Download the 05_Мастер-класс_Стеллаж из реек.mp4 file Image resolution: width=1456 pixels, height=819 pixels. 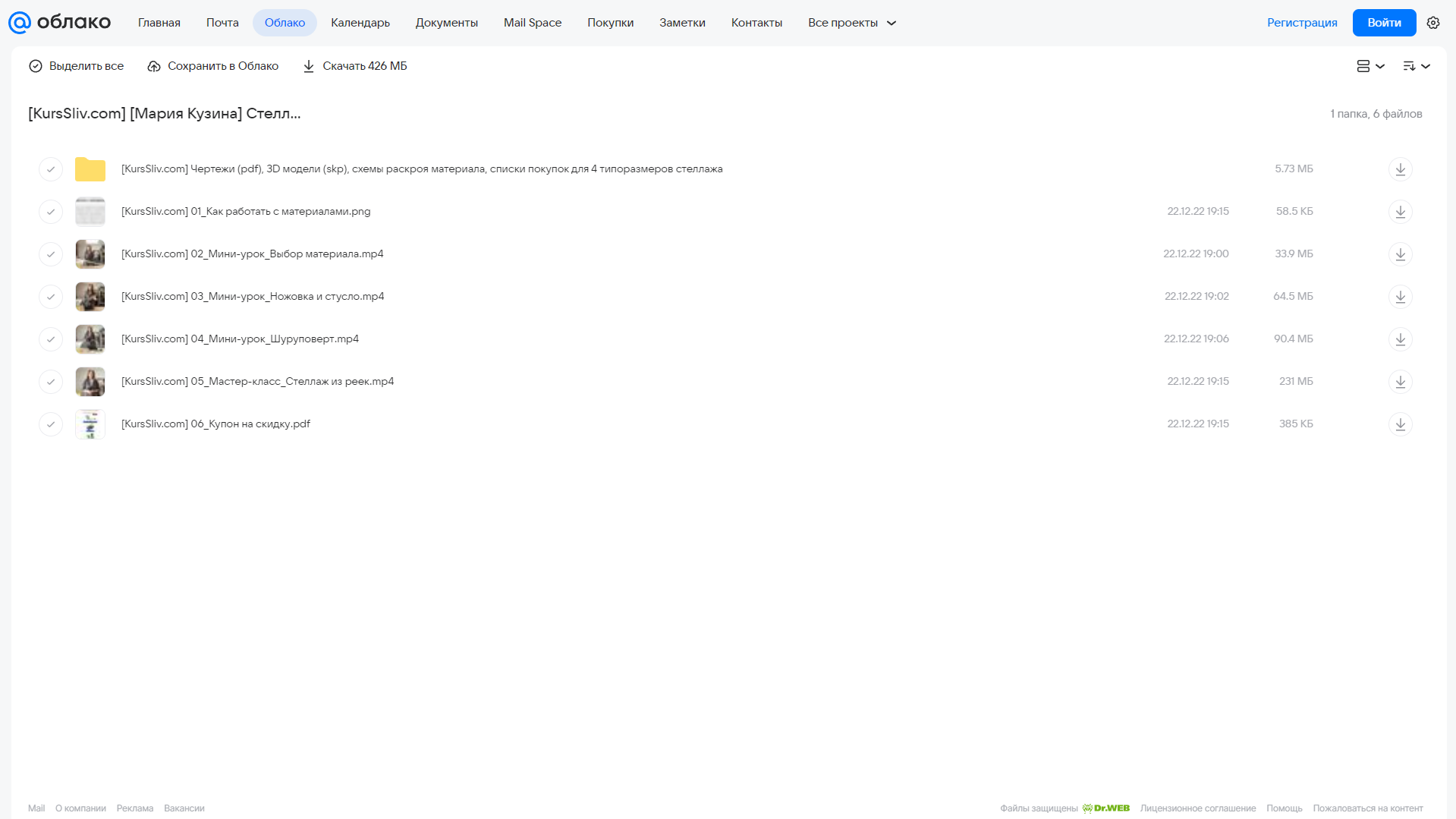[x=1400, y=382]
